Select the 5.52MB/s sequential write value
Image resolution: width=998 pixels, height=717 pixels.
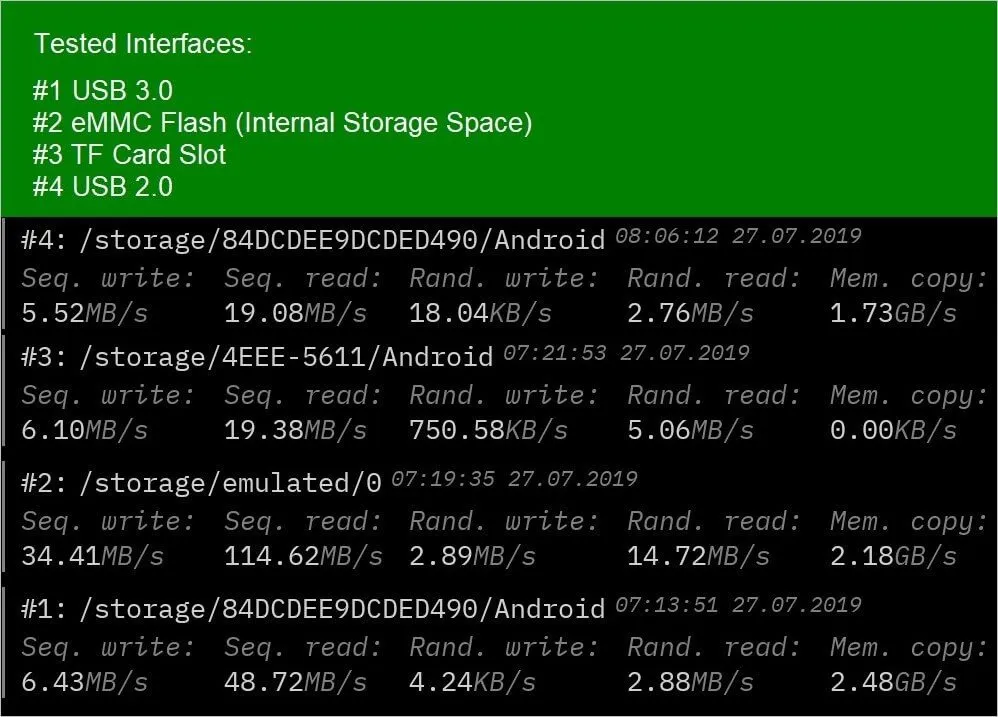click(x=85, y=313)
